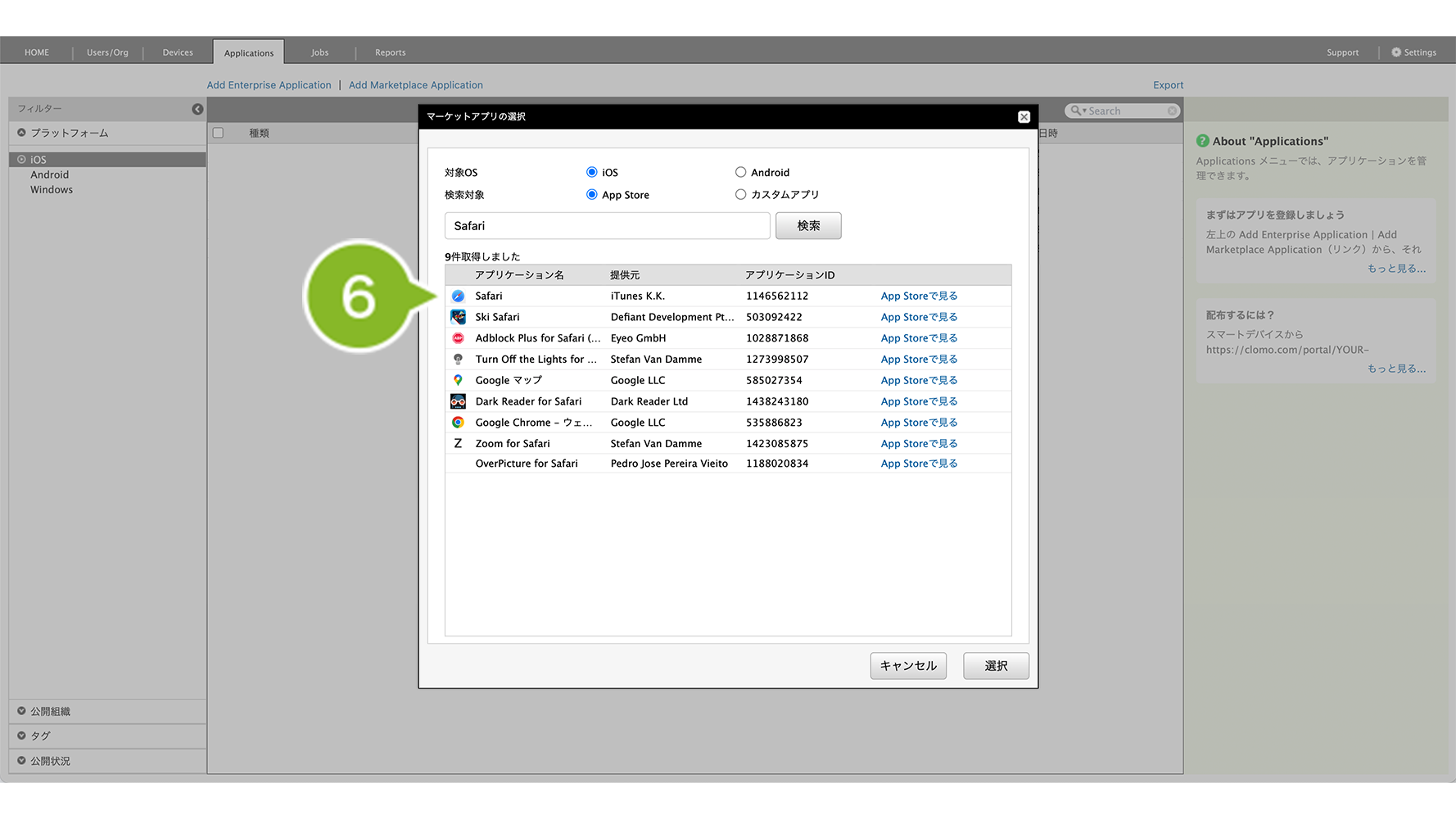Screen dimensions: 1456x819
Task: Click the Adblock Plus red icon
Action: 458,338
